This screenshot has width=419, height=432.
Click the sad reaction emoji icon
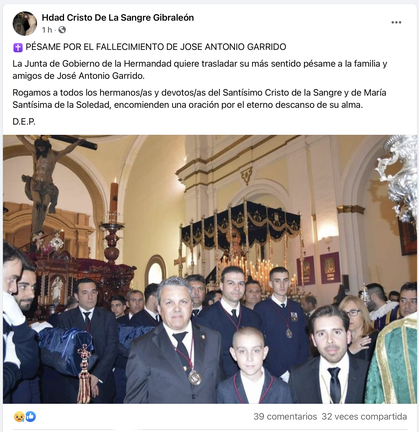coord(18,416)
